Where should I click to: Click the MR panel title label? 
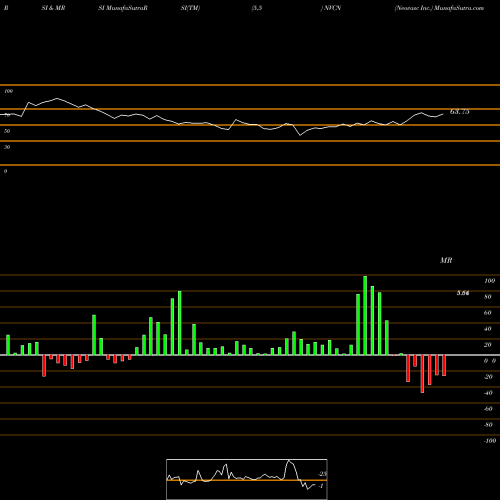point(446,260)
